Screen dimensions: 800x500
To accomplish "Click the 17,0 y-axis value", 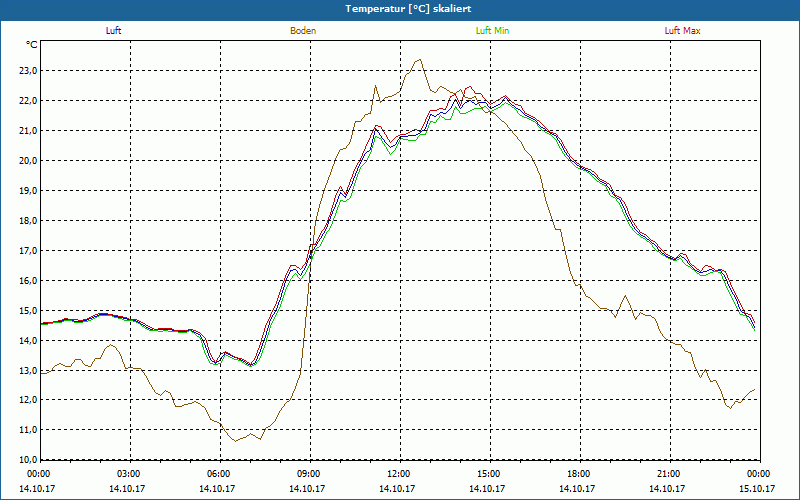I will 28,251.
